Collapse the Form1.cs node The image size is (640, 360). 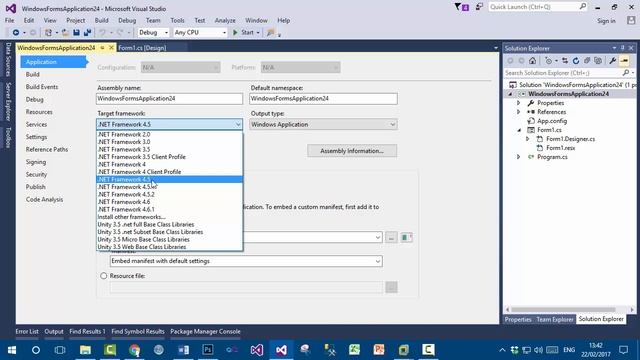(519, 130)
